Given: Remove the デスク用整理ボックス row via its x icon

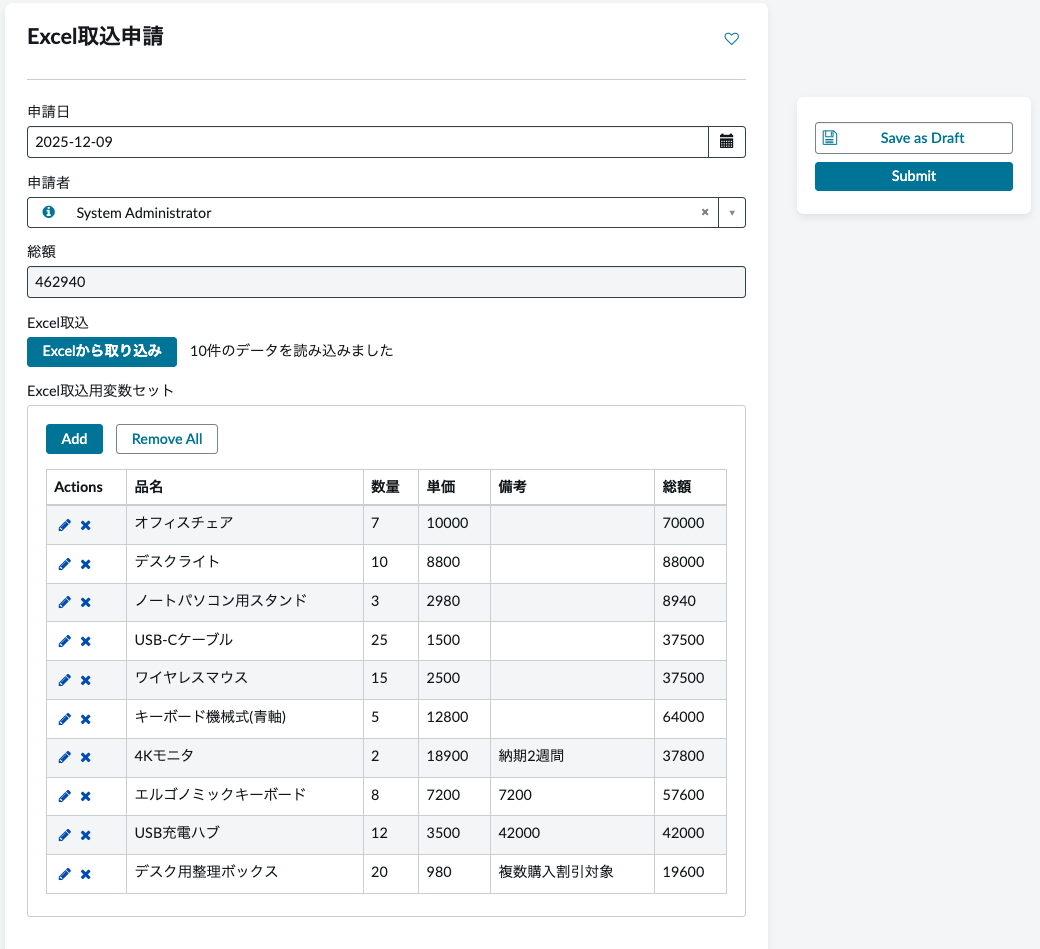Looking at the screenshot, I should [x=83, y=872].
